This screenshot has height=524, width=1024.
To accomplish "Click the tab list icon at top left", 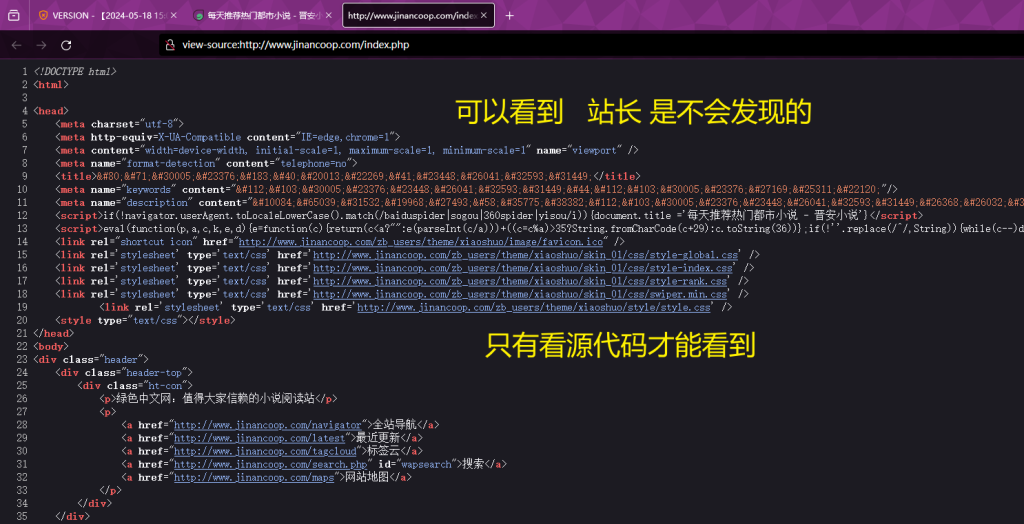I will tap(13, 16).
